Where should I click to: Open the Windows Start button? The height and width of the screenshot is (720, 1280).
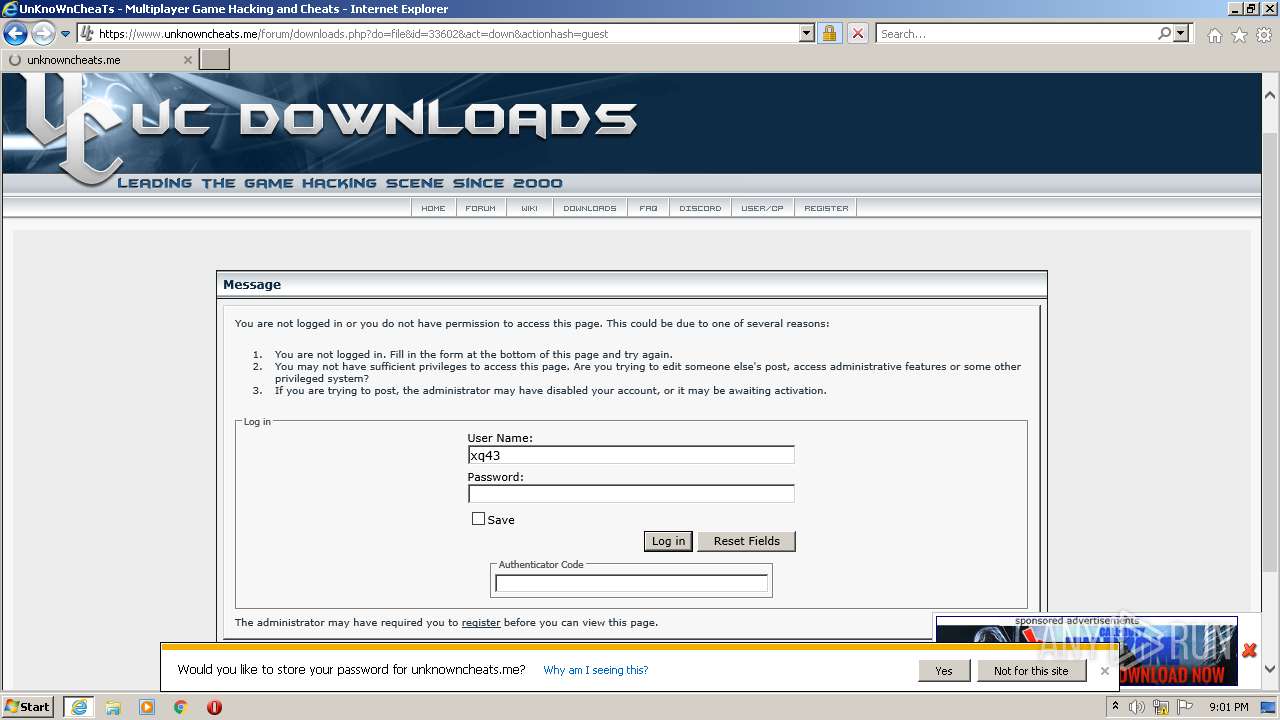click(29, 706)
